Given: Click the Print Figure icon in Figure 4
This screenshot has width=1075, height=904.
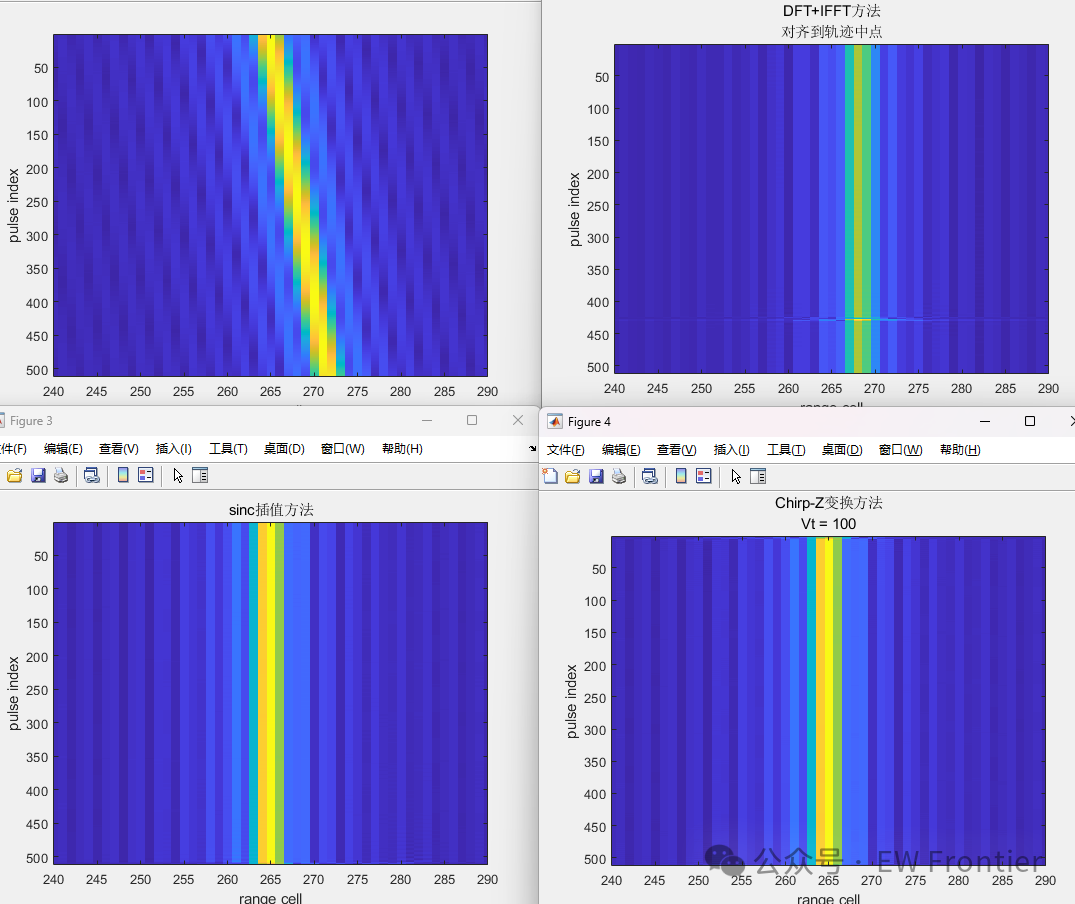Looking at the screenshot, I should (619, 476).
